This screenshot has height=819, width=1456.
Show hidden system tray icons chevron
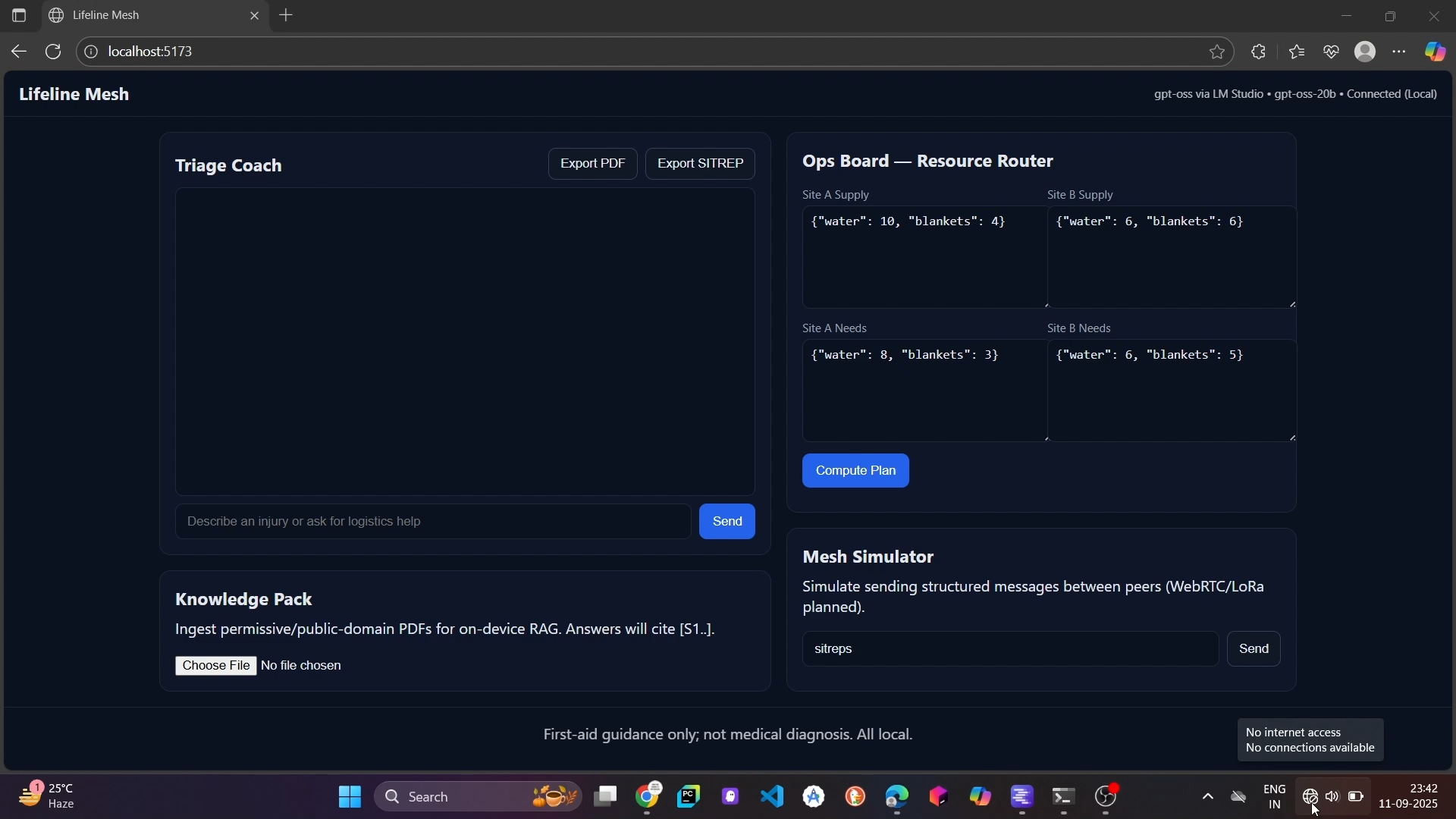(1208, 797)
